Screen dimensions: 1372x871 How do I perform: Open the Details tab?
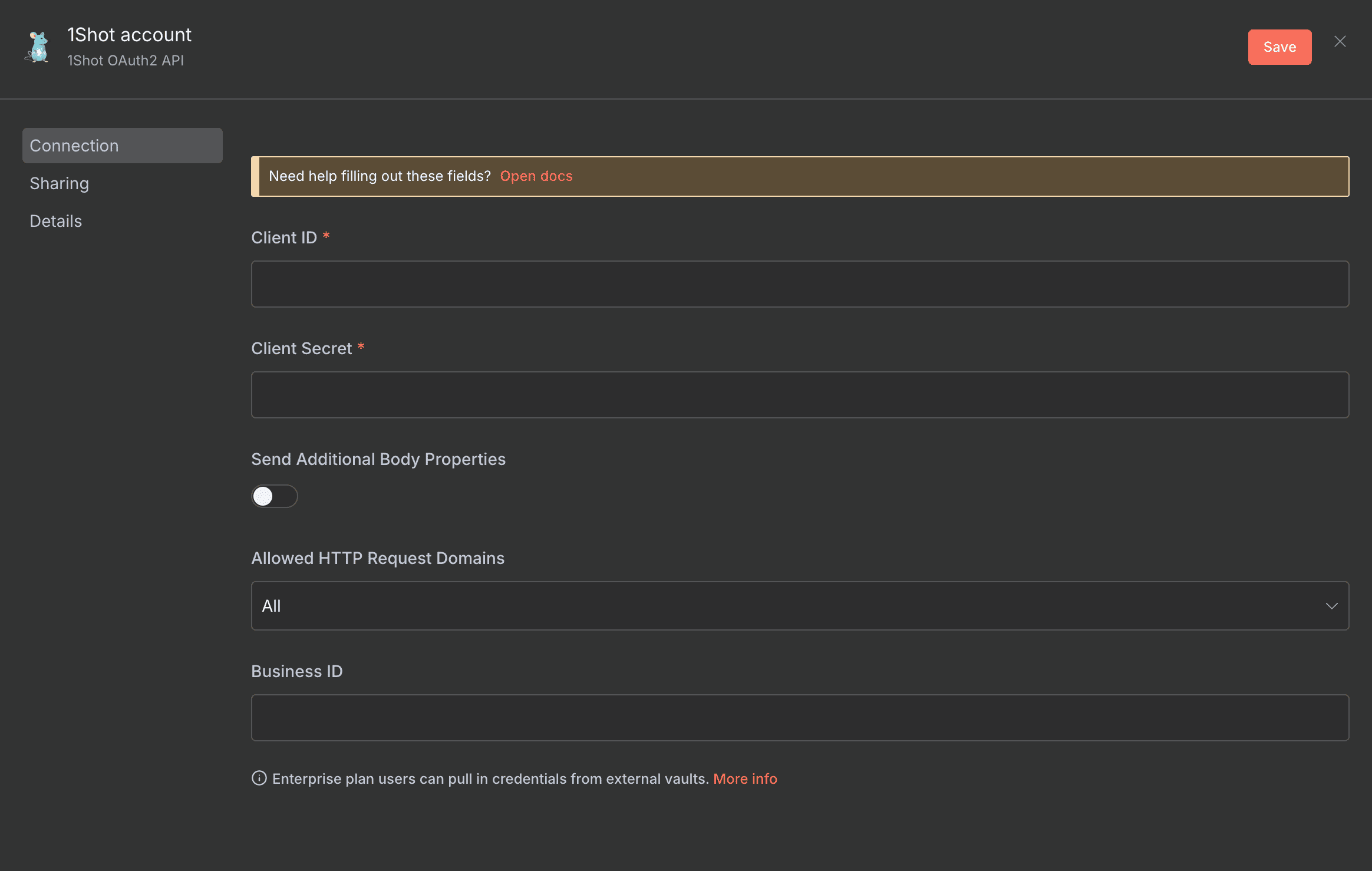click(55, 220)
